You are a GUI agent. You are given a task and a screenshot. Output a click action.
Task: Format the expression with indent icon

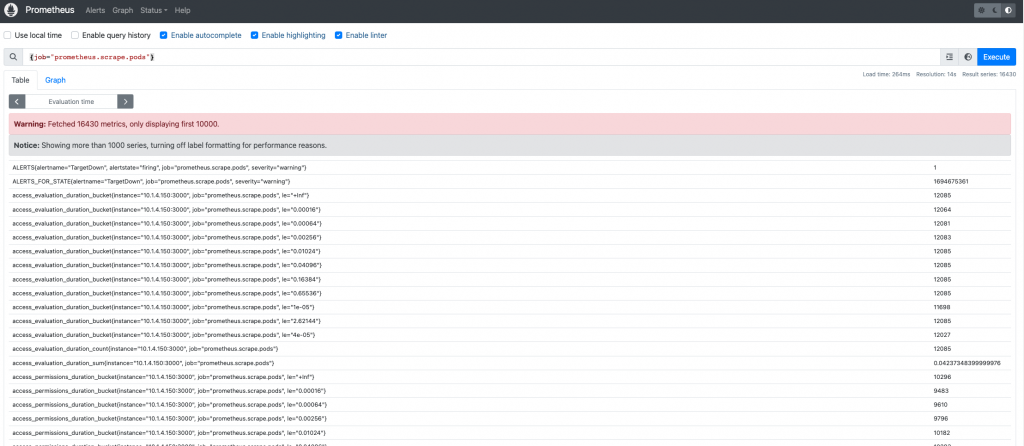click(950, 57)
